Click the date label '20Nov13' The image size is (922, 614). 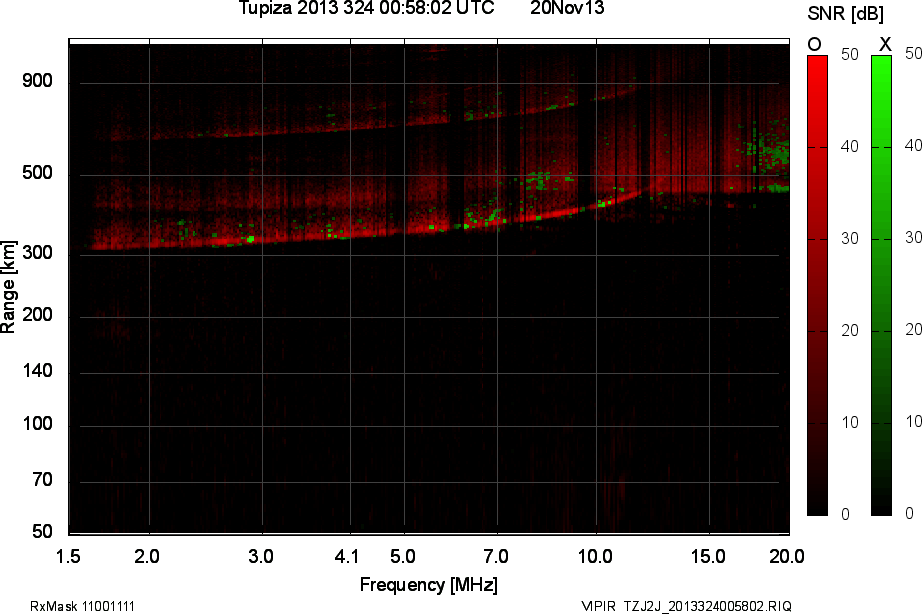567,8
